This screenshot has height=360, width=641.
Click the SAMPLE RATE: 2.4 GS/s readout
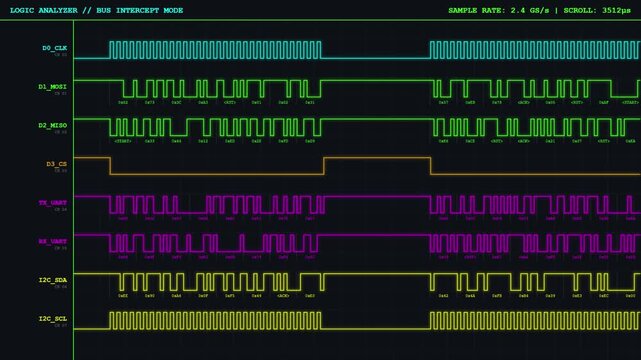click(499, 10)
